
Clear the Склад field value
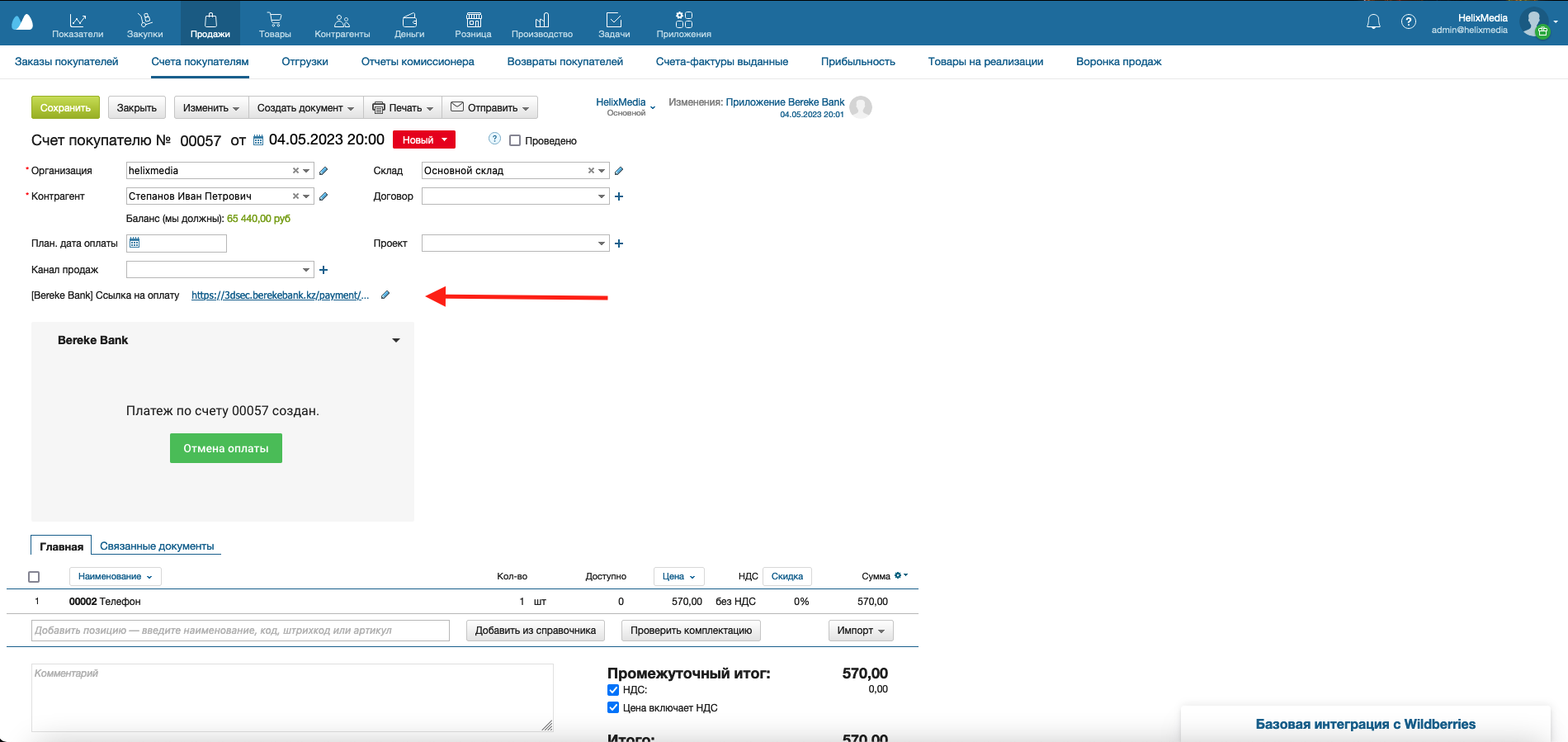click(x=591, y=171)
